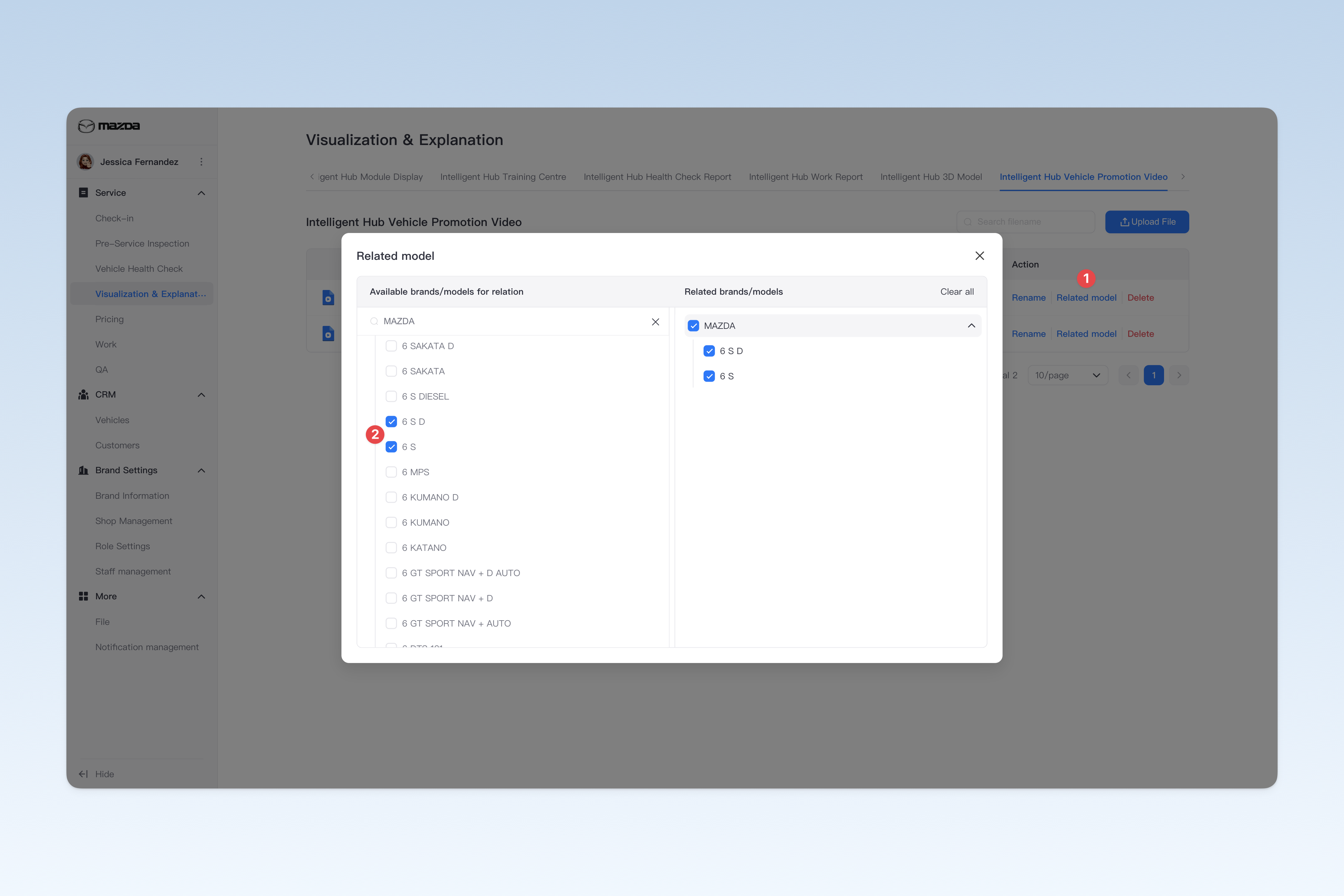
Task: Open the Pricing sidebar item
Action: [109, 320]
